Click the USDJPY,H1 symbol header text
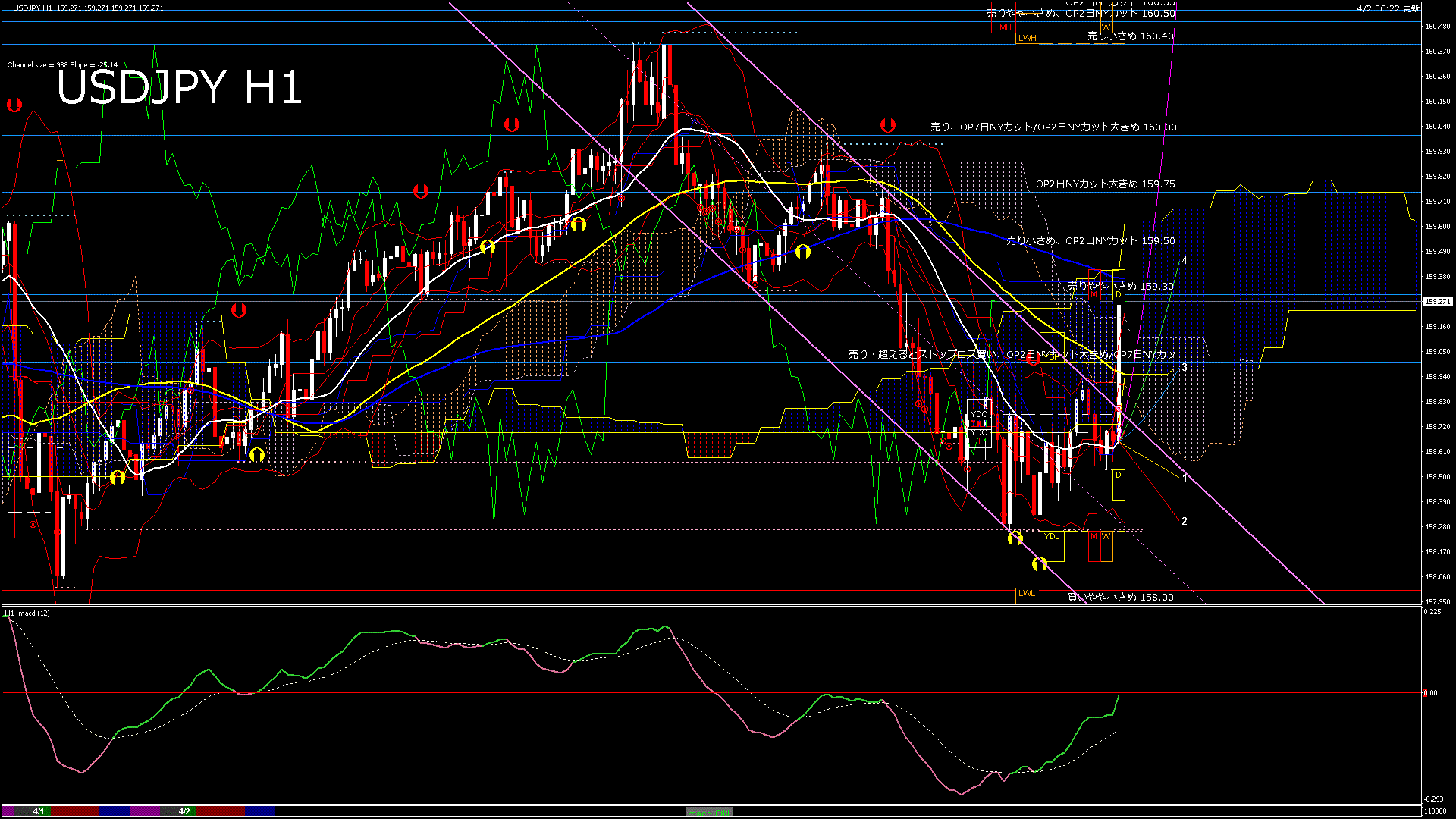Screen dimensions: 1456x819 pos(33,8)
